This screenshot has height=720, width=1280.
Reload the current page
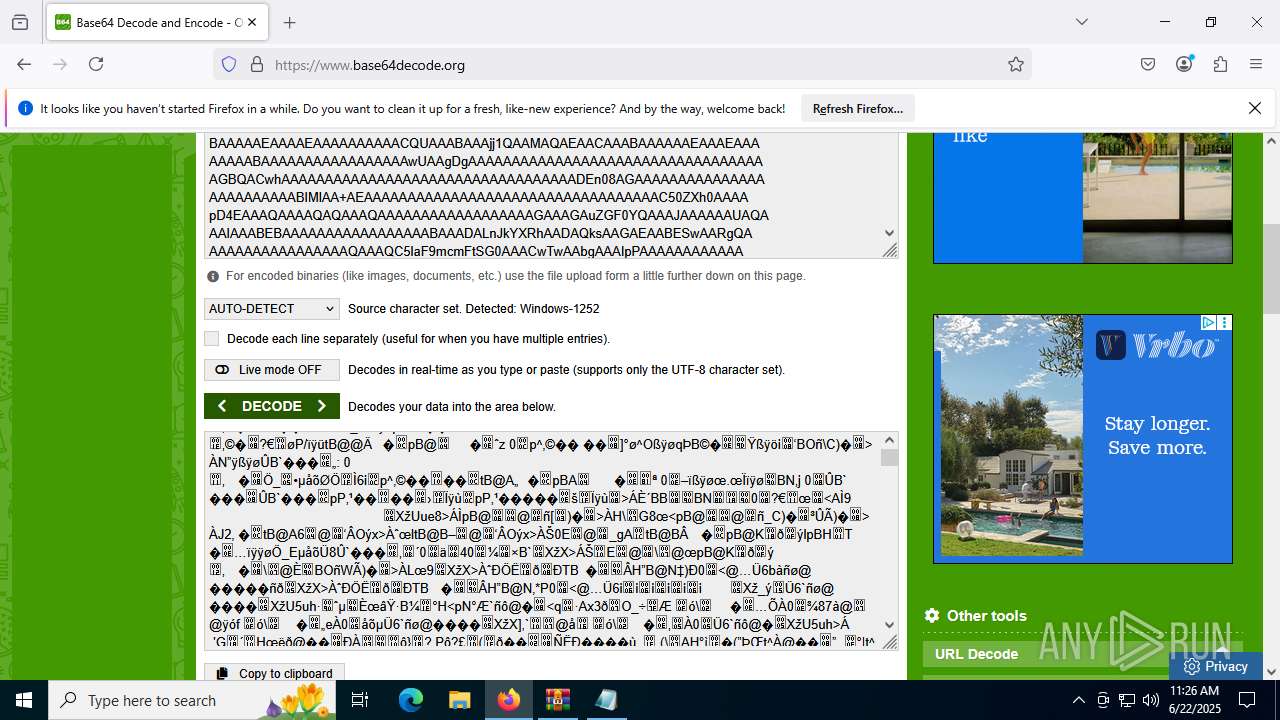(96, 64)
